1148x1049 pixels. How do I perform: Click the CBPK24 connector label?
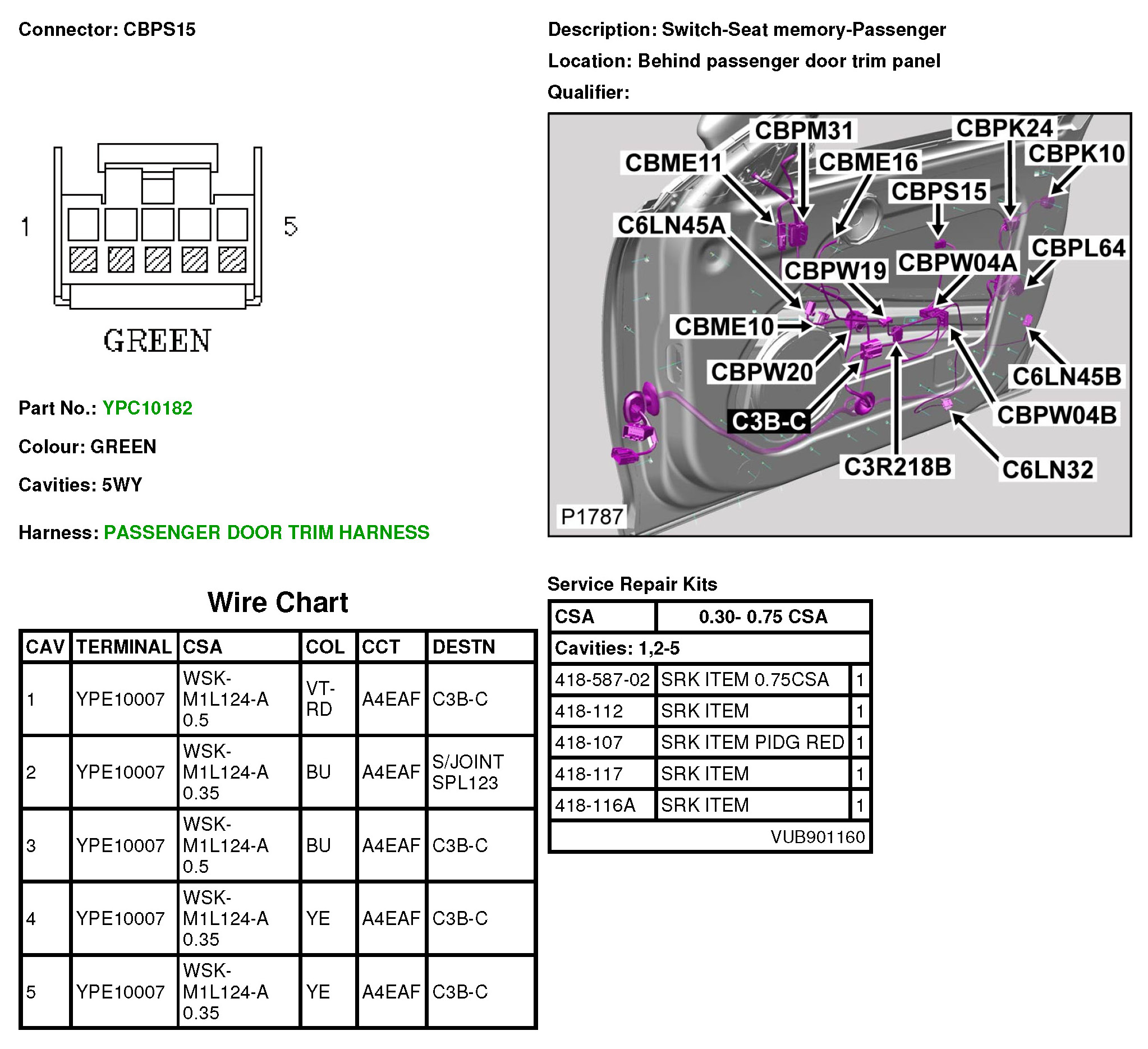point(1004,128)
